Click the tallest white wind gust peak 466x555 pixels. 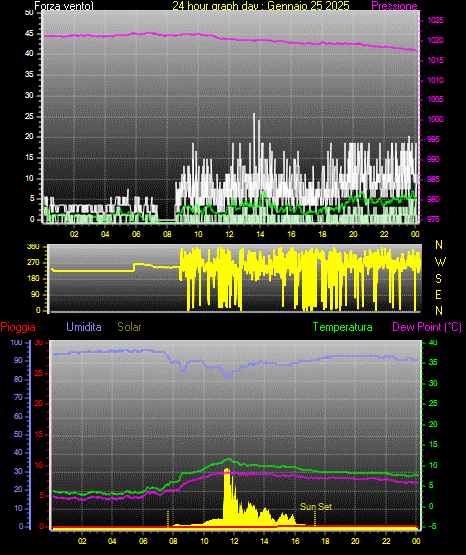click(x=254, y=115)
